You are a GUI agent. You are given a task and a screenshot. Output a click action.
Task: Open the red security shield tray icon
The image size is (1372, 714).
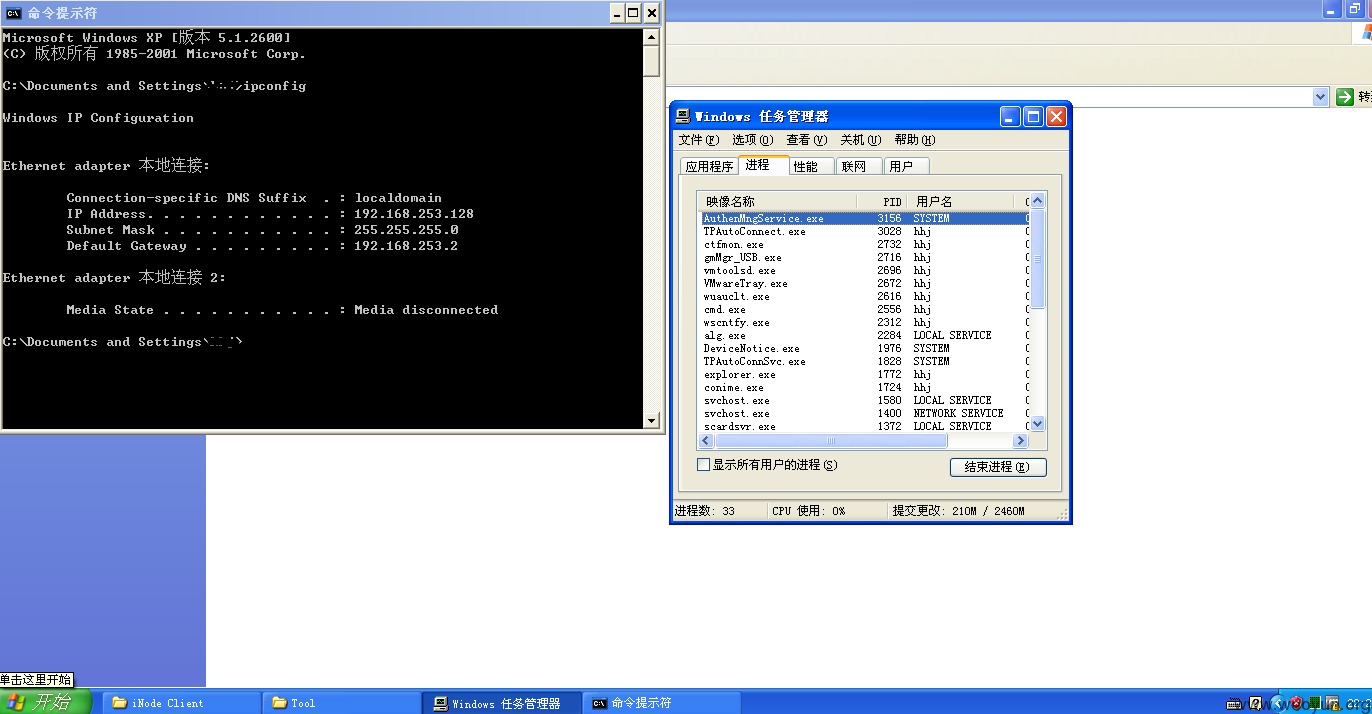pyautogui.click(x=1295, y=703)
